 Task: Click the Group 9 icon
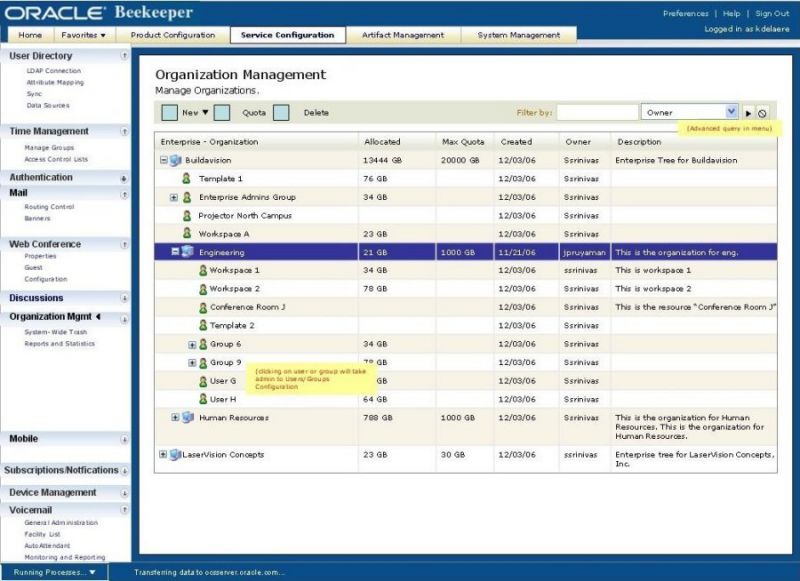203,362
